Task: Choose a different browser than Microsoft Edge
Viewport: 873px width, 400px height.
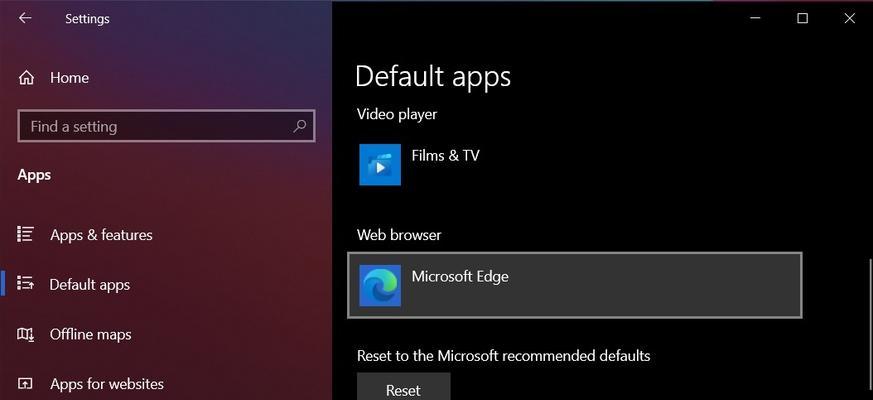Action: pos(575,285)
